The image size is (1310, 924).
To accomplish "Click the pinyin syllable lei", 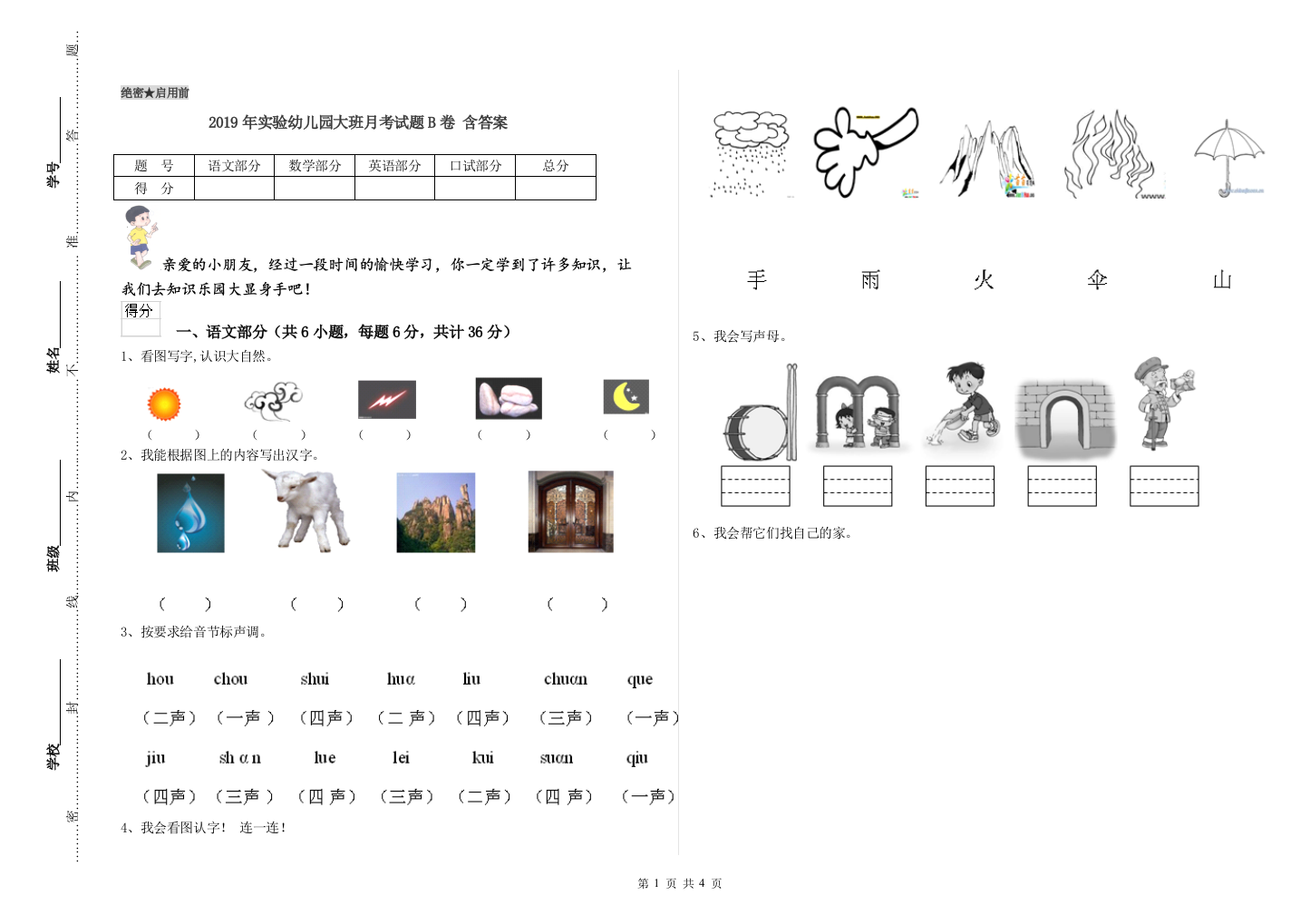I will (x=401, y=757).
